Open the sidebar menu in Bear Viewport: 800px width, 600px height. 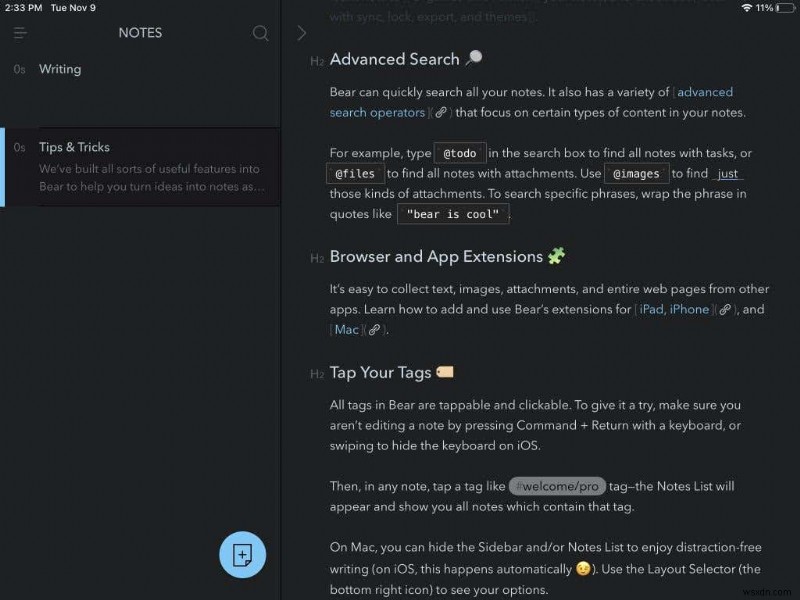[x=20, y=32]
